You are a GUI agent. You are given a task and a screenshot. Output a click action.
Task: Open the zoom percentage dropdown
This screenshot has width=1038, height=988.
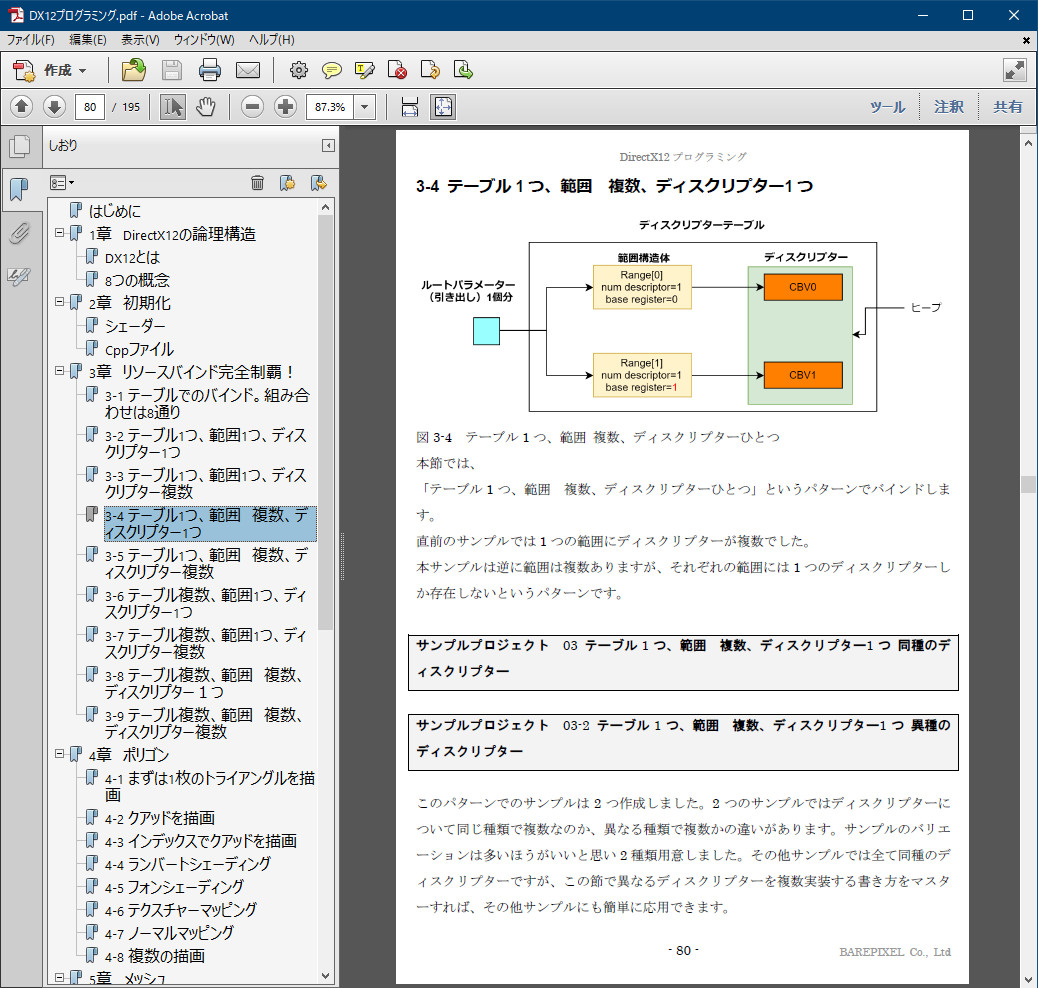(x=363, y=107)
